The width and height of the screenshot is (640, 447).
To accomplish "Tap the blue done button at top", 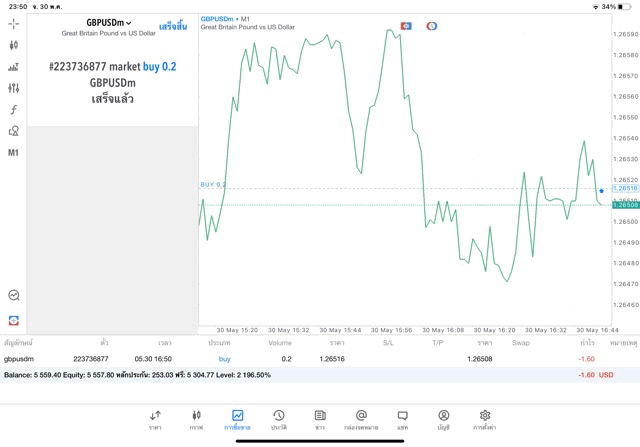I will click(x=172, y=26).
